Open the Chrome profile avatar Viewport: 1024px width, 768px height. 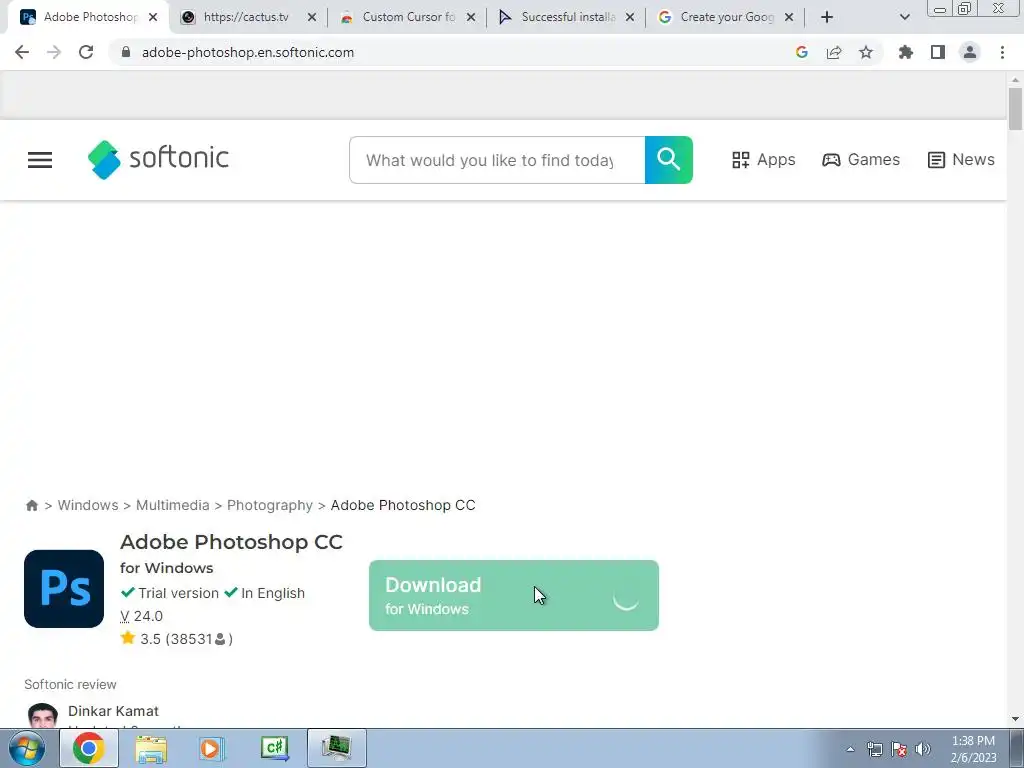coord(970,52)
